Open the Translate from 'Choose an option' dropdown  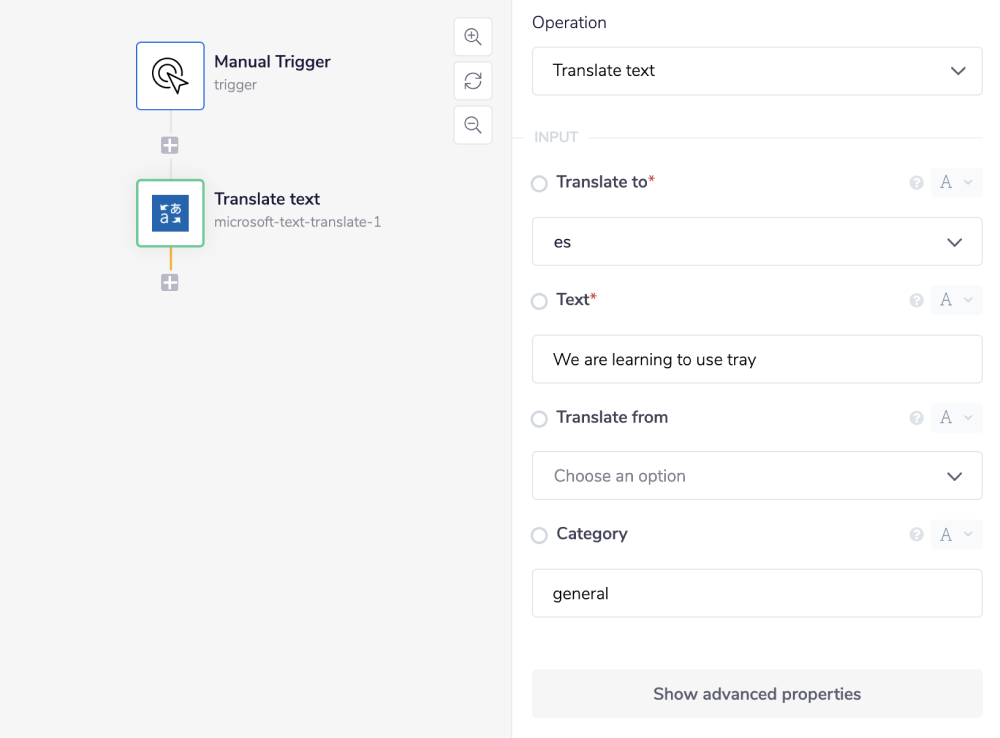(x=757, y=476)
